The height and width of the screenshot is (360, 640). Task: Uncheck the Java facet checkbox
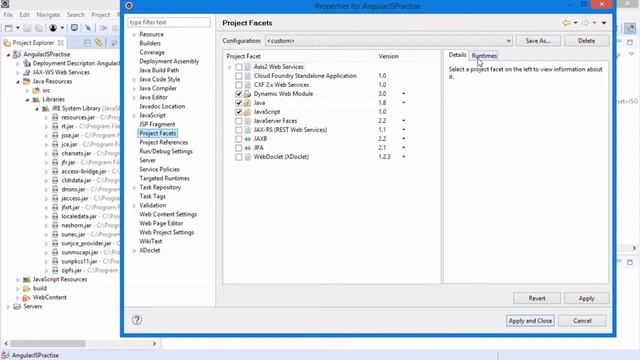pos(238,103)
